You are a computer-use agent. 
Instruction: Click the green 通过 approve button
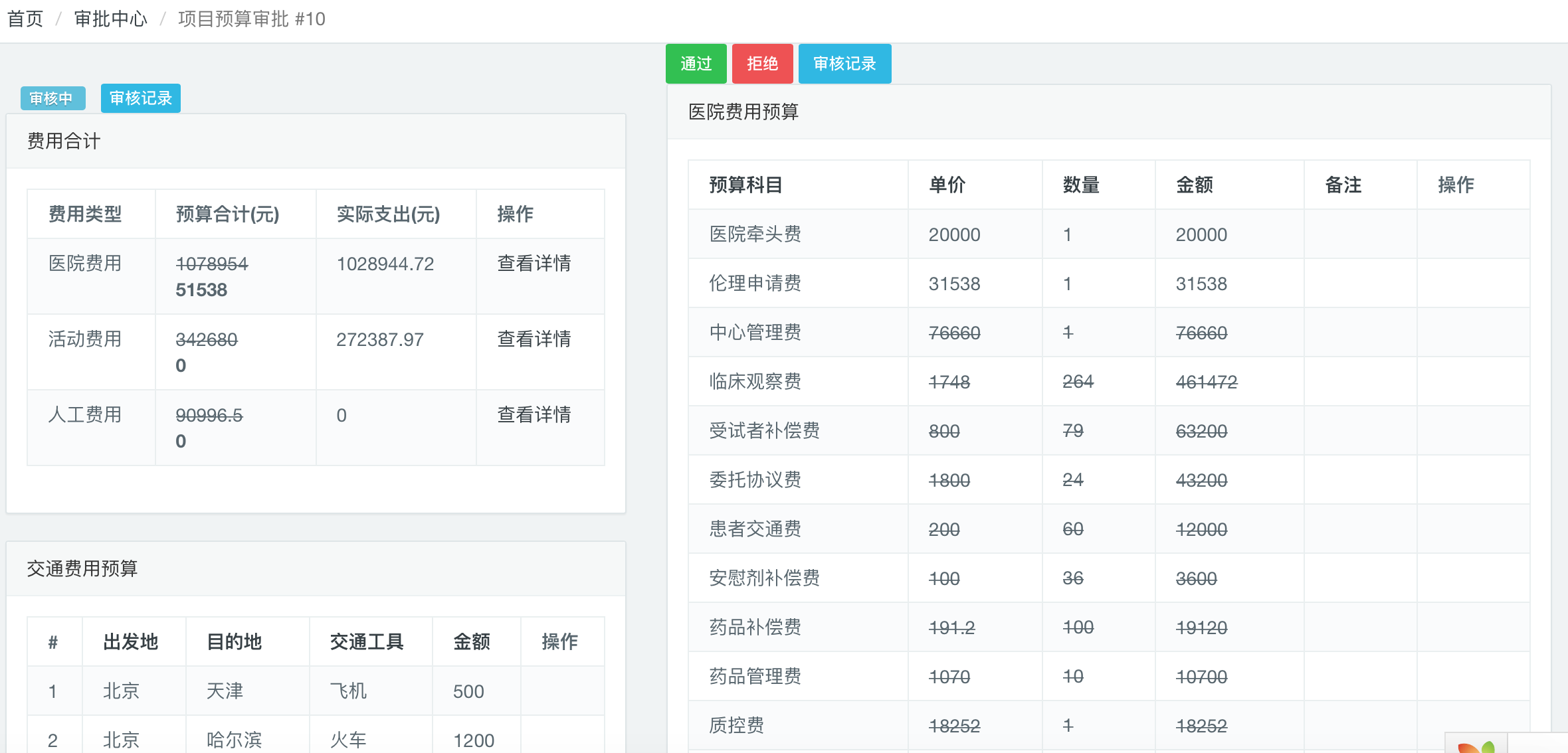(696, 64)
